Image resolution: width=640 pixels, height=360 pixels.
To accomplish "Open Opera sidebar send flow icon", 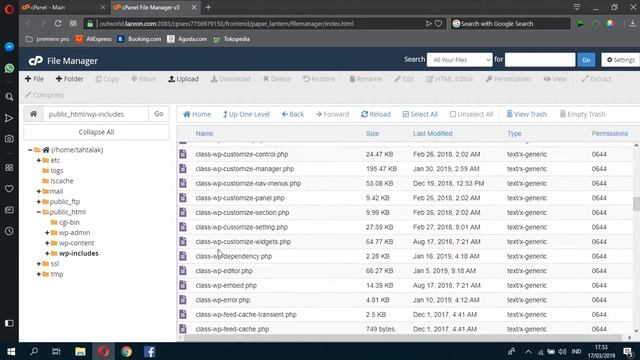I will coord(9,118).
